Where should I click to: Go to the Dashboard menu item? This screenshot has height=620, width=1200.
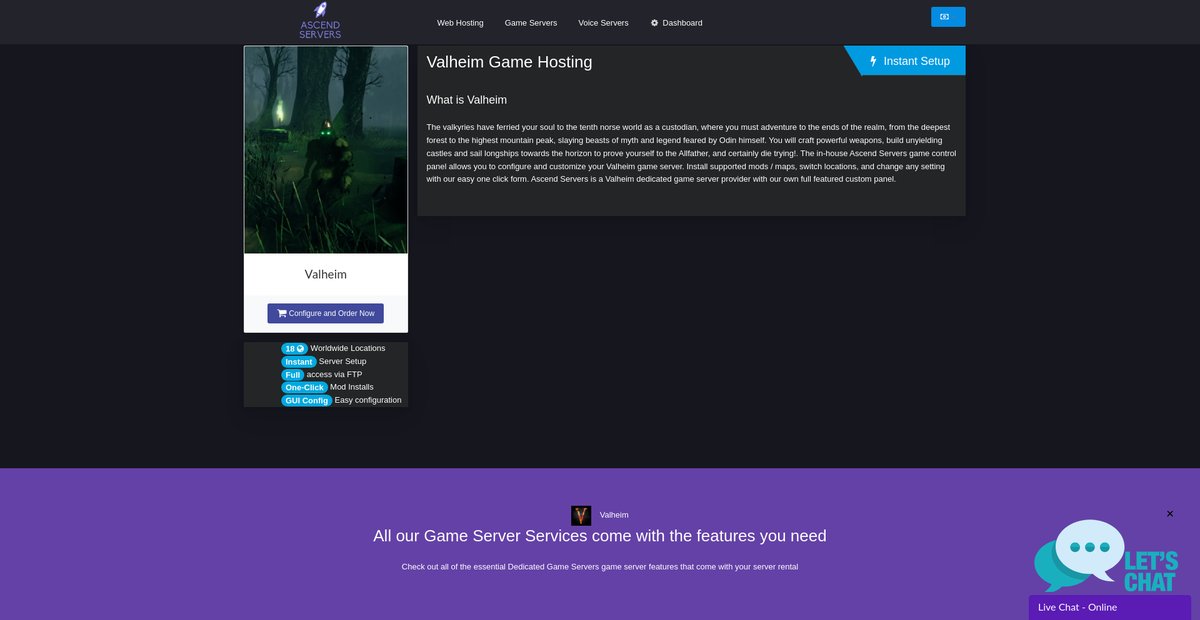click(676, 23)
